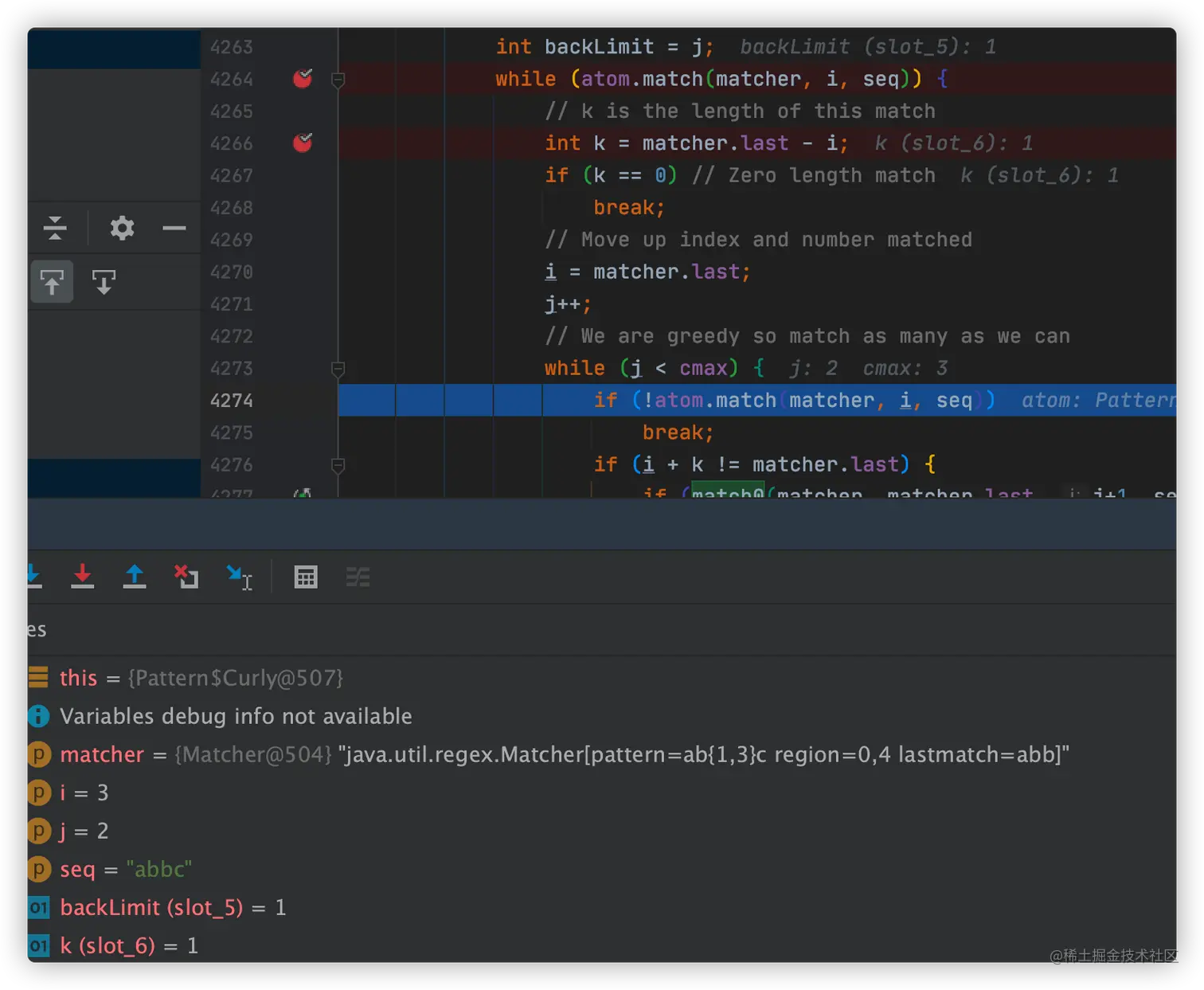Click the parameter icon beside 'seq'
This screenshot has width=1204, height=990.
pos(38,868)
